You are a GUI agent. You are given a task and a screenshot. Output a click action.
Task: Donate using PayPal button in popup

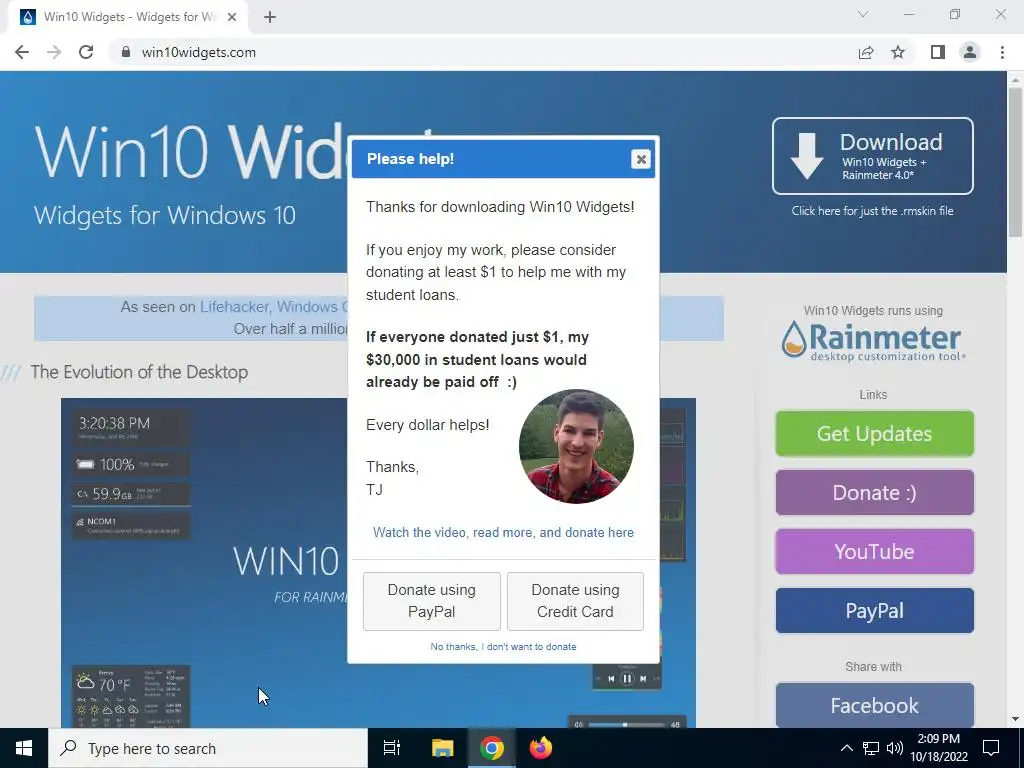tap(432, 601)
